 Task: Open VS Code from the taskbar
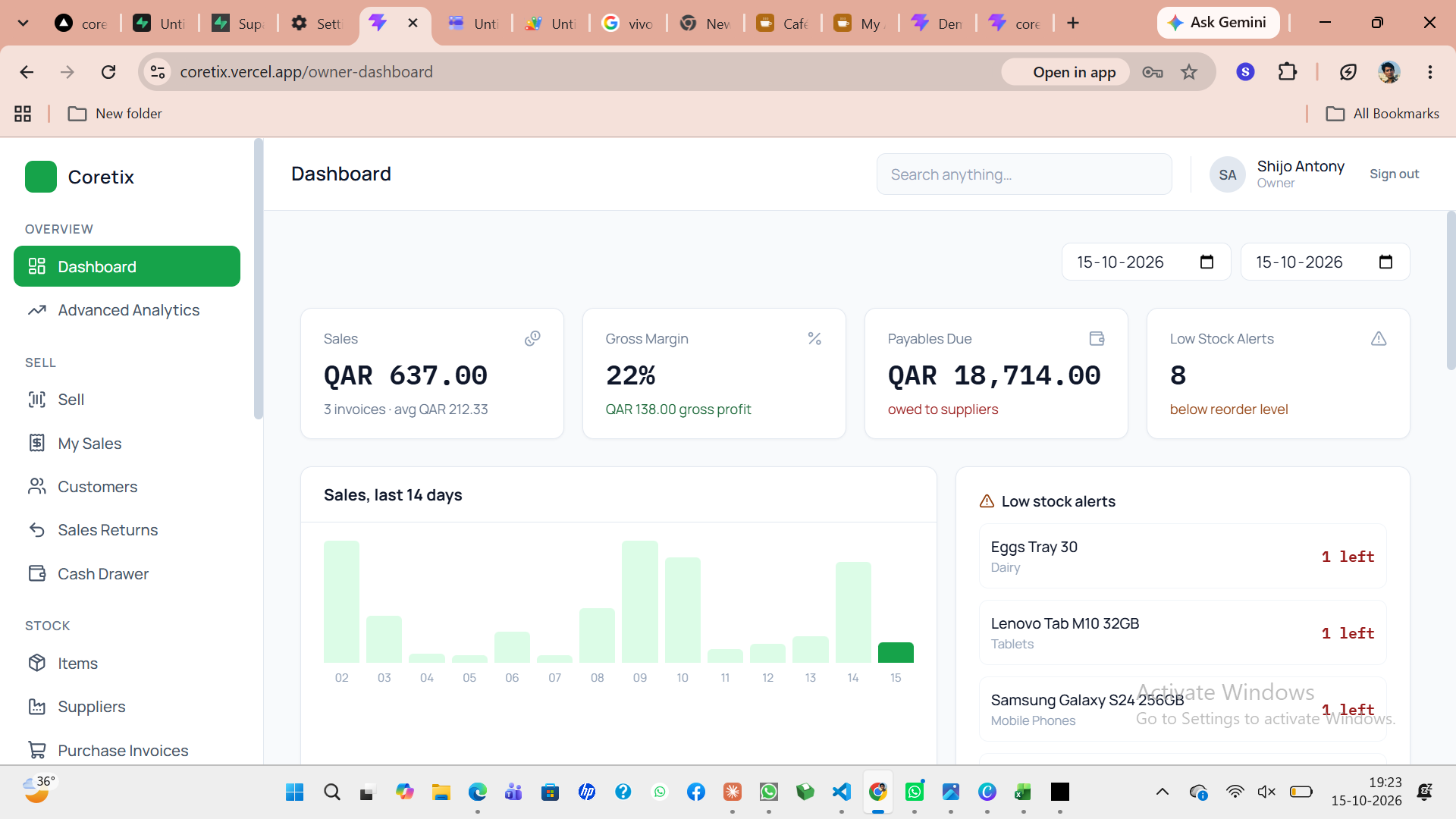tap(841, 792)
